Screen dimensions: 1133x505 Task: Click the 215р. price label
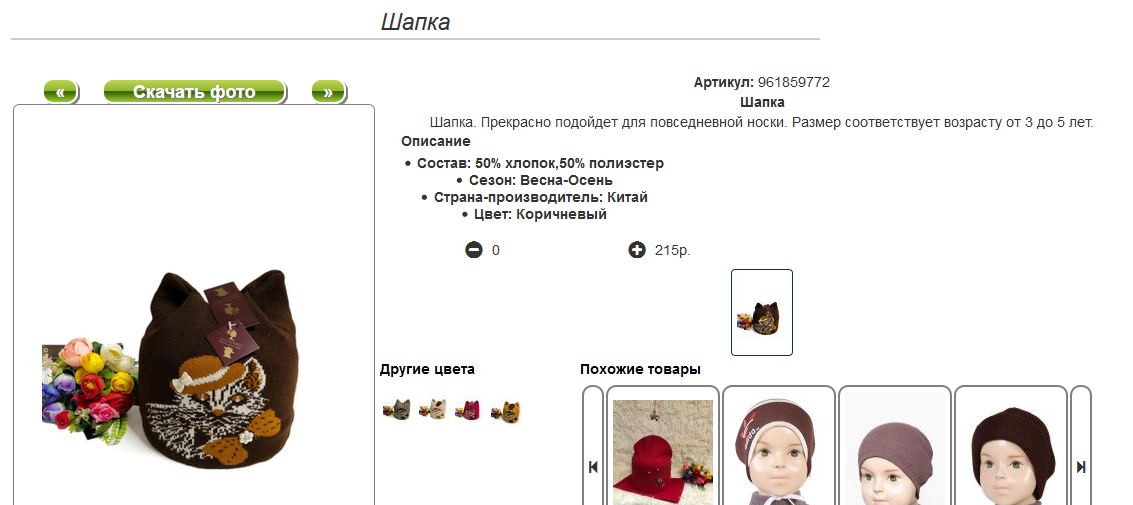coord(673,251)
